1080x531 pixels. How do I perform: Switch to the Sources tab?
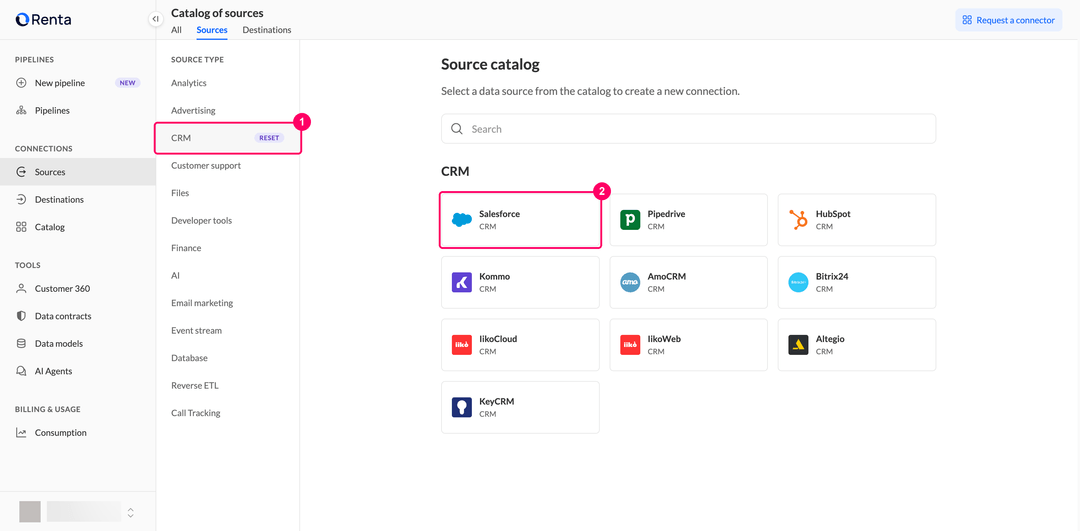tap(212, 30)
